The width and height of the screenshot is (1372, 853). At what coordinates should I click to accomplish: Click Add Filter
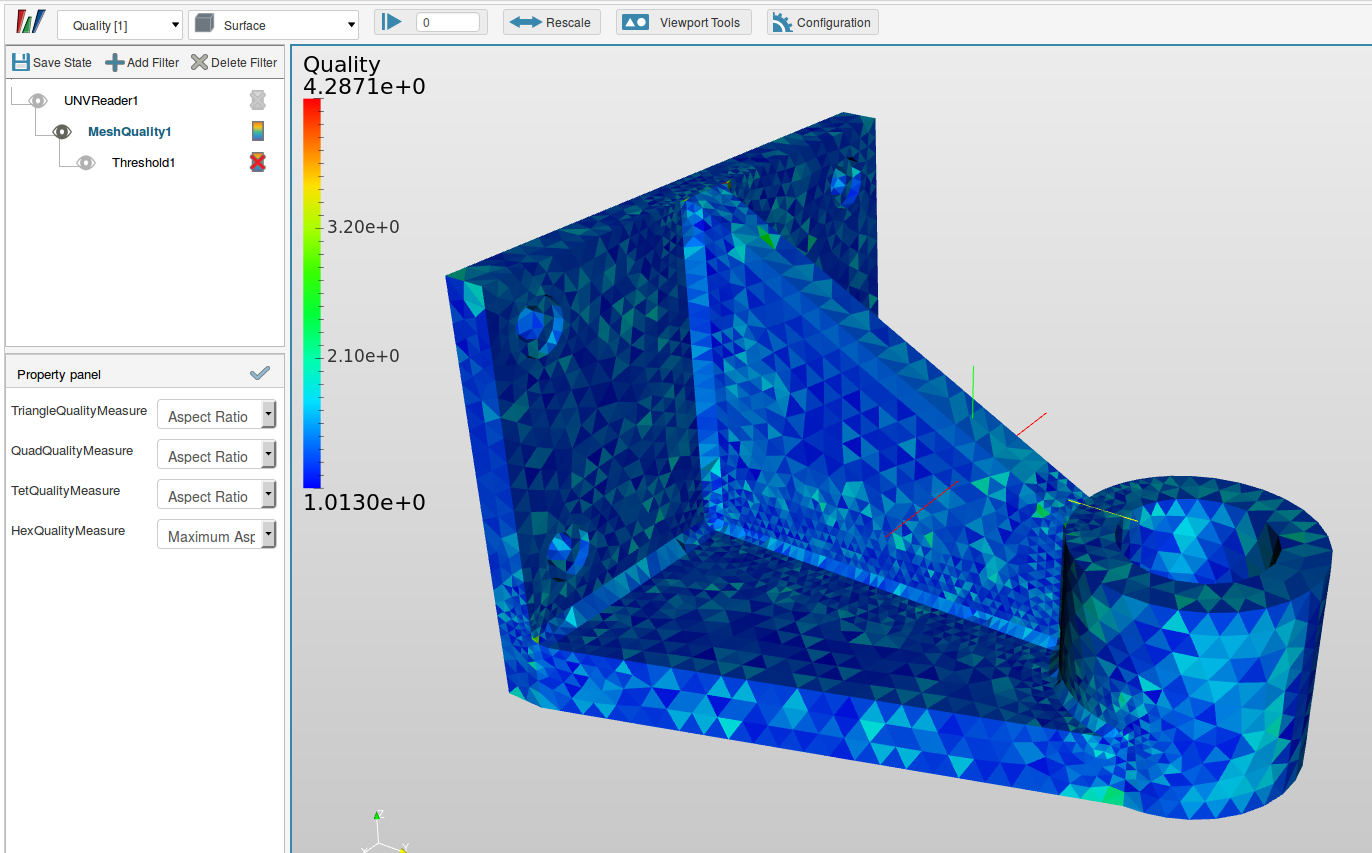pyautogui.click(x=142, y=62)
